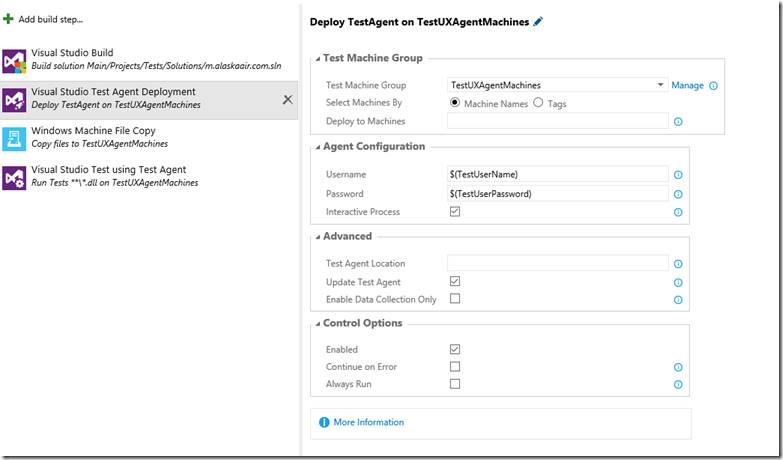Image resolution: width=783 pixels, height=460 pixels.
Task: Select the Tags radio button
Action: (x=538, y=102)
